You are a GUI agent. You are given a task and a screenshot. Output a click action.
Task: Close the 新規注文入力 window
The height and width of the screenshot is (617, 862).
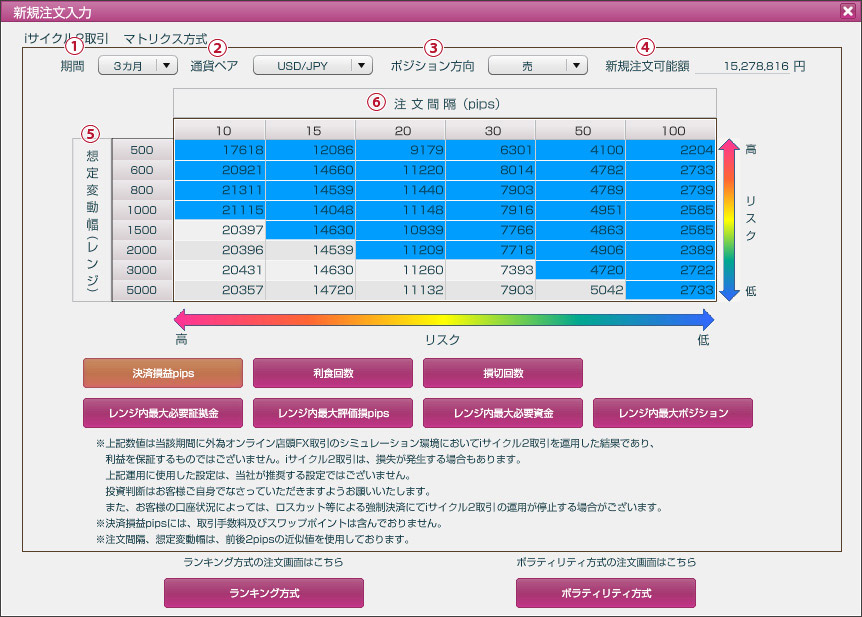click(x=848, y=11)
